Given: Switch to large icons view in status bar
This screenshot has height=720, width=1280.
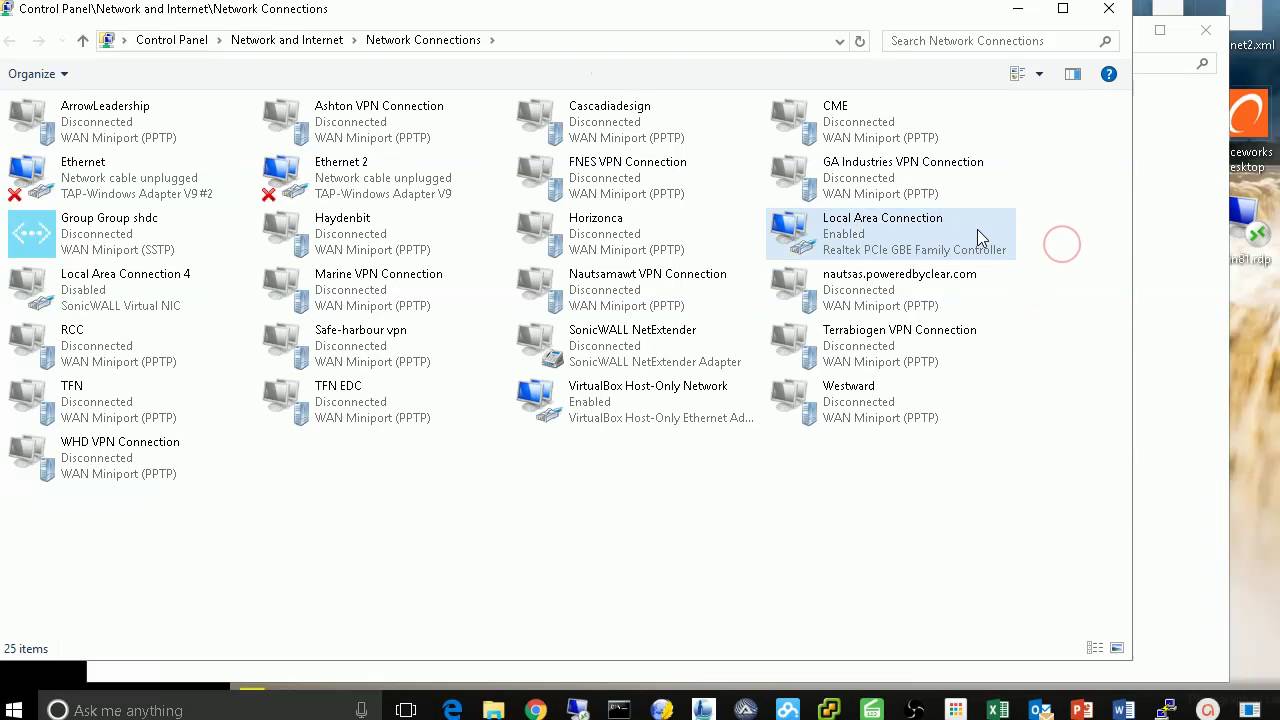Looking at the screenshot, I should coord(1117,648).
